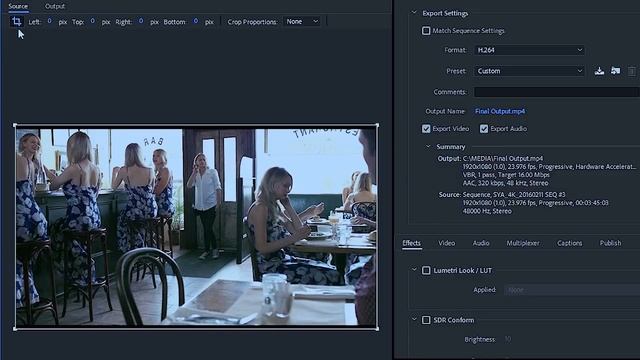Select the Effects tab

pyautogui.click(x=411, y=243)
